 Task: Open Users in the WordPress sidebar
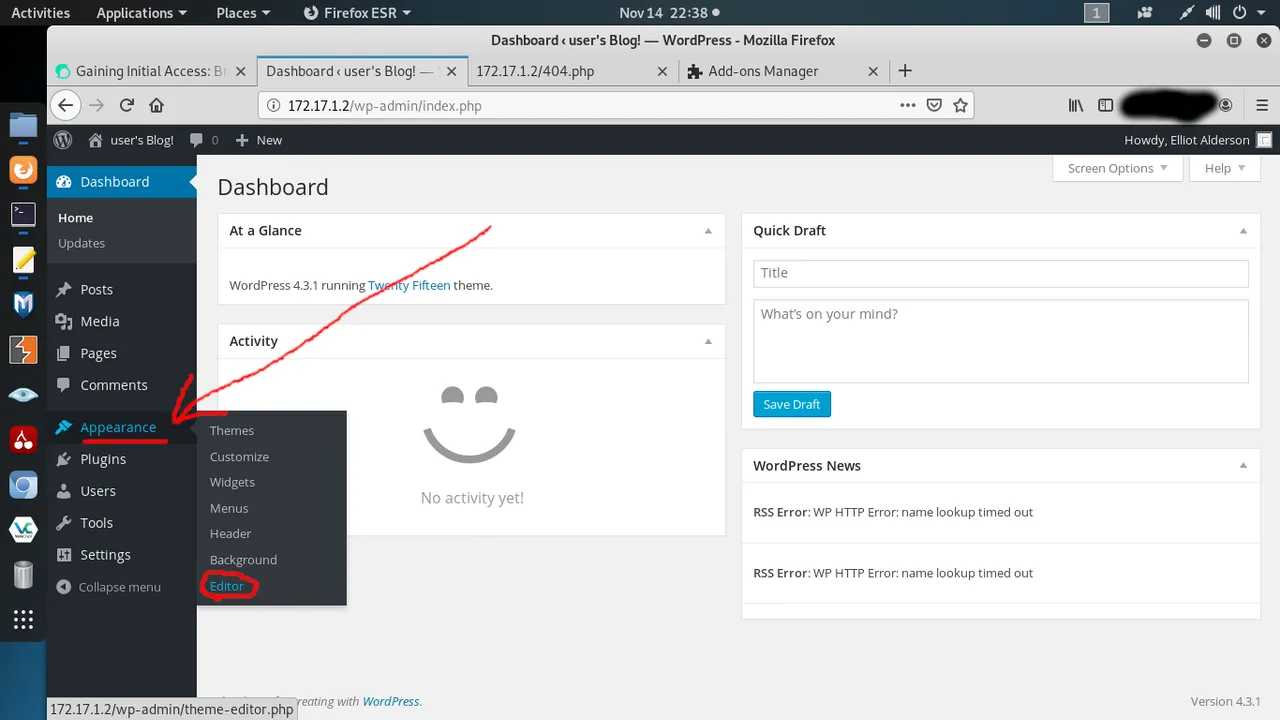tap(98, 491)
